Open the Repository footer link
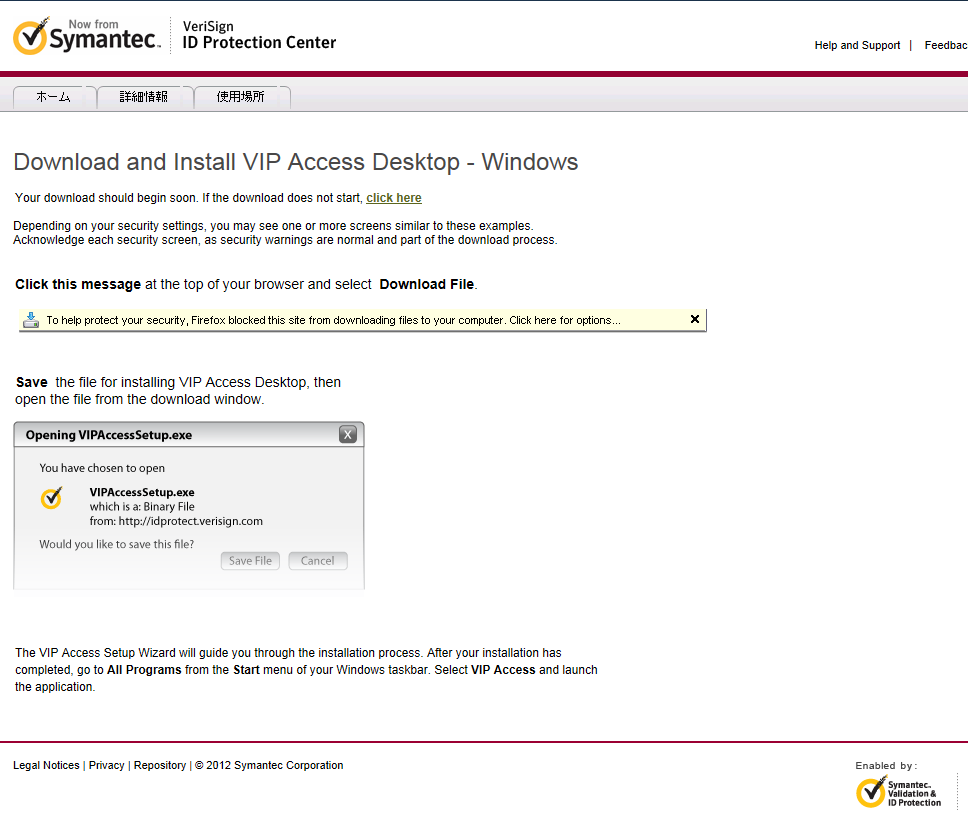The height and width of the screenshot is (816, 968). click(160, 765)
